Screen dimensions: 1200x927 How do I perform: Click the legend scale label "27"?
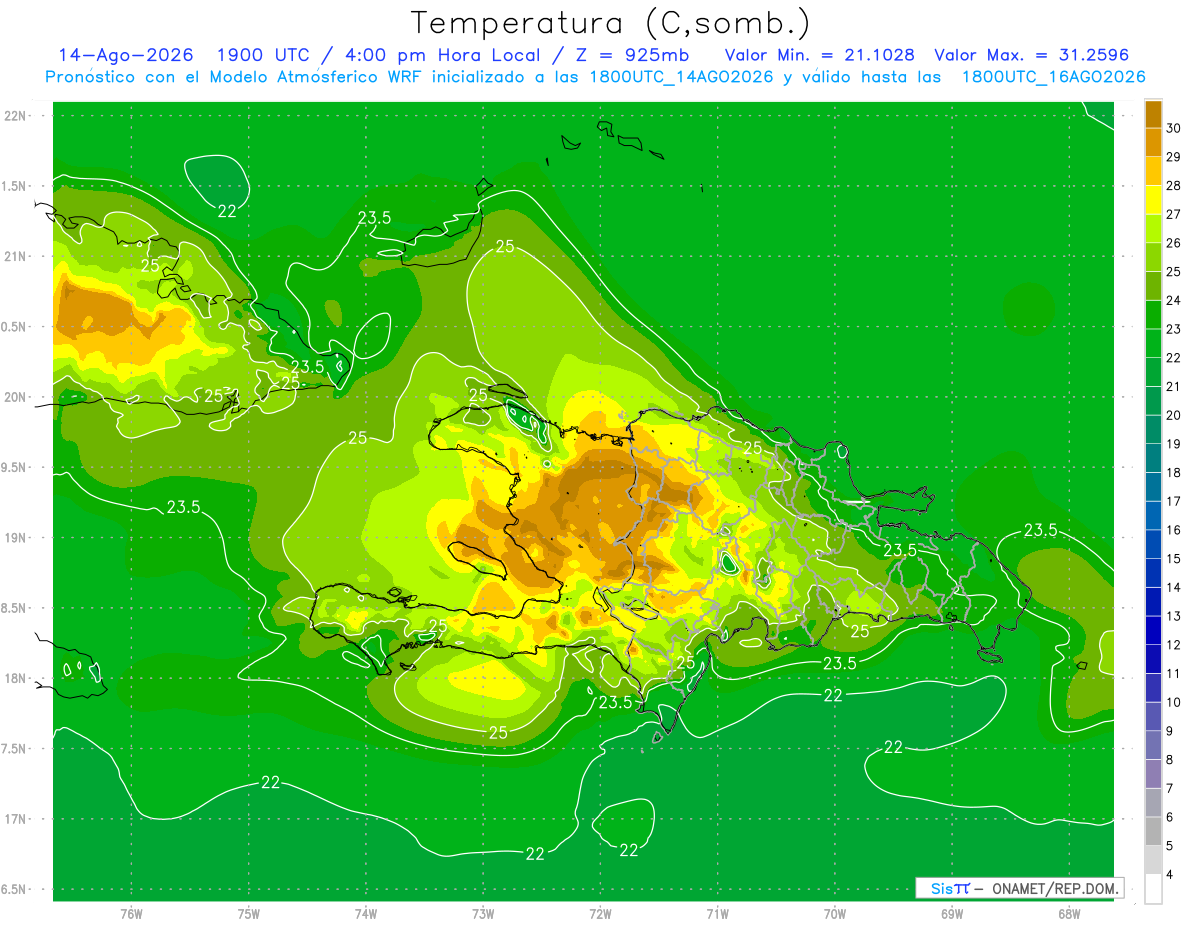pyautogui.click(x=1174, y=214)
